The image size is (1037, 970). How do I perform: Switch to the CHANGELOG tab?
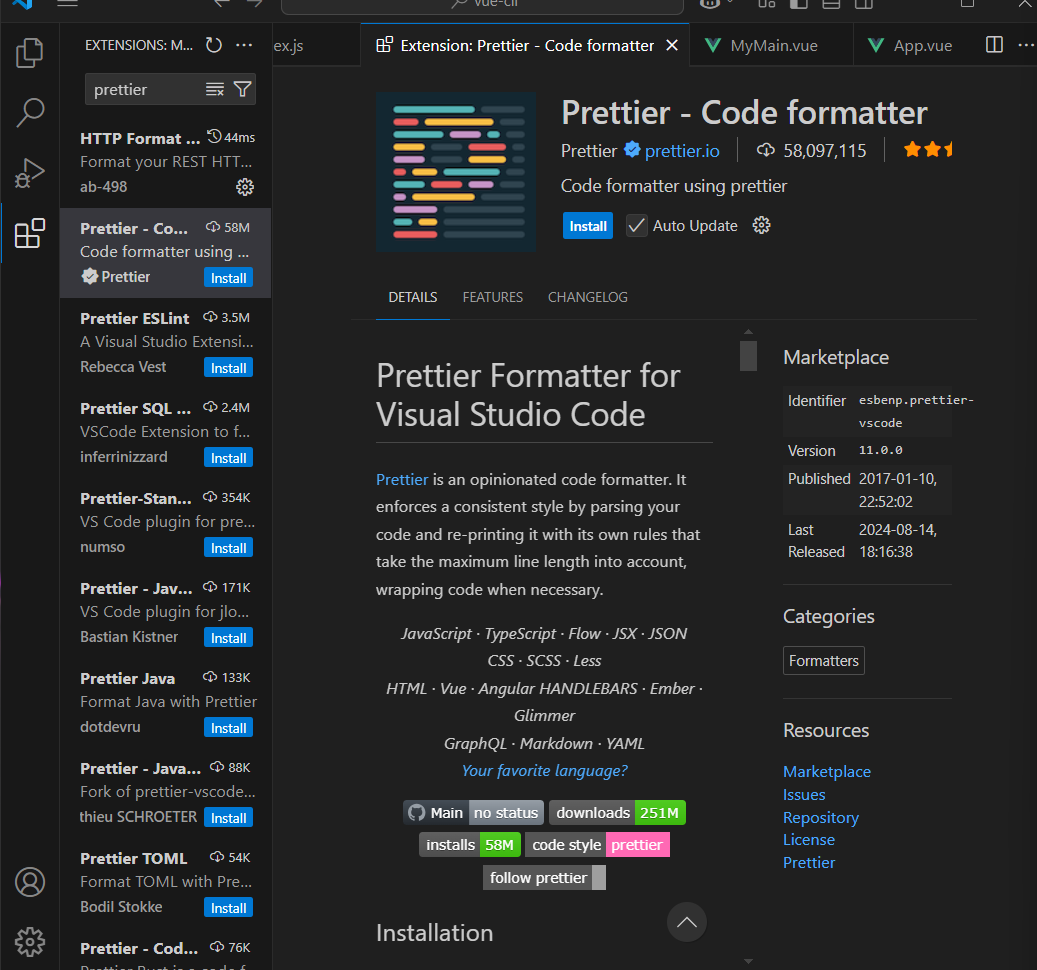[x=587, y=297]
